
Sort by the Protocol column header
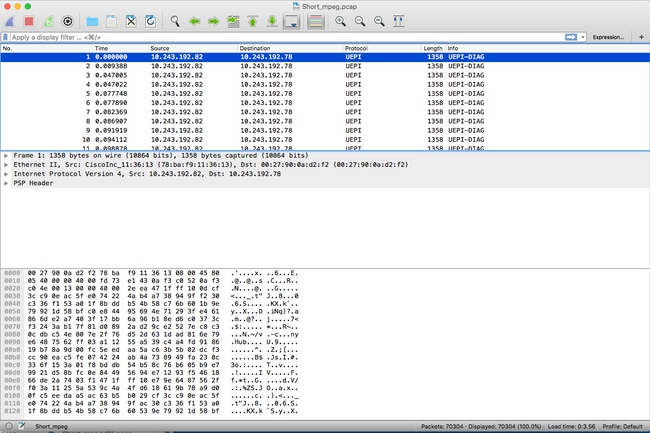coord(382,48)
